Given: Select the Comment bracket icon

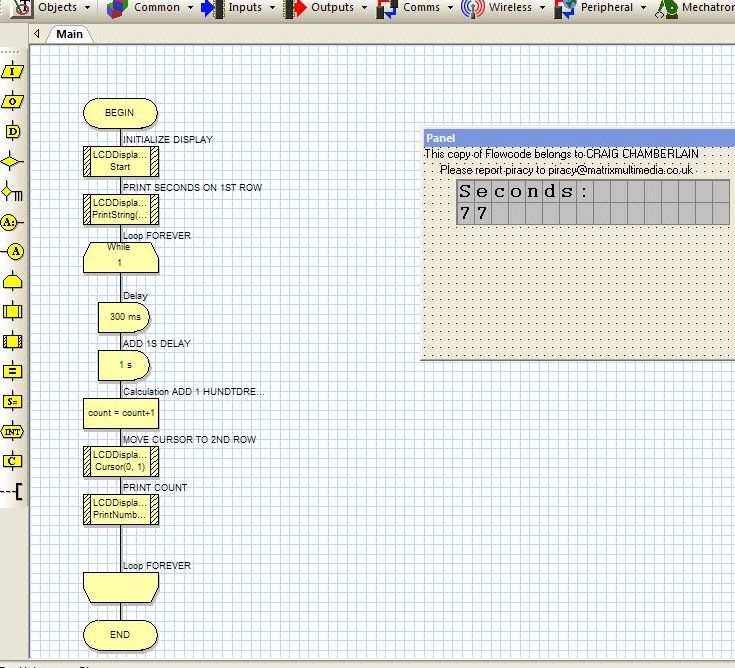Looking at the screenshot, I should [x=12, y=492].
